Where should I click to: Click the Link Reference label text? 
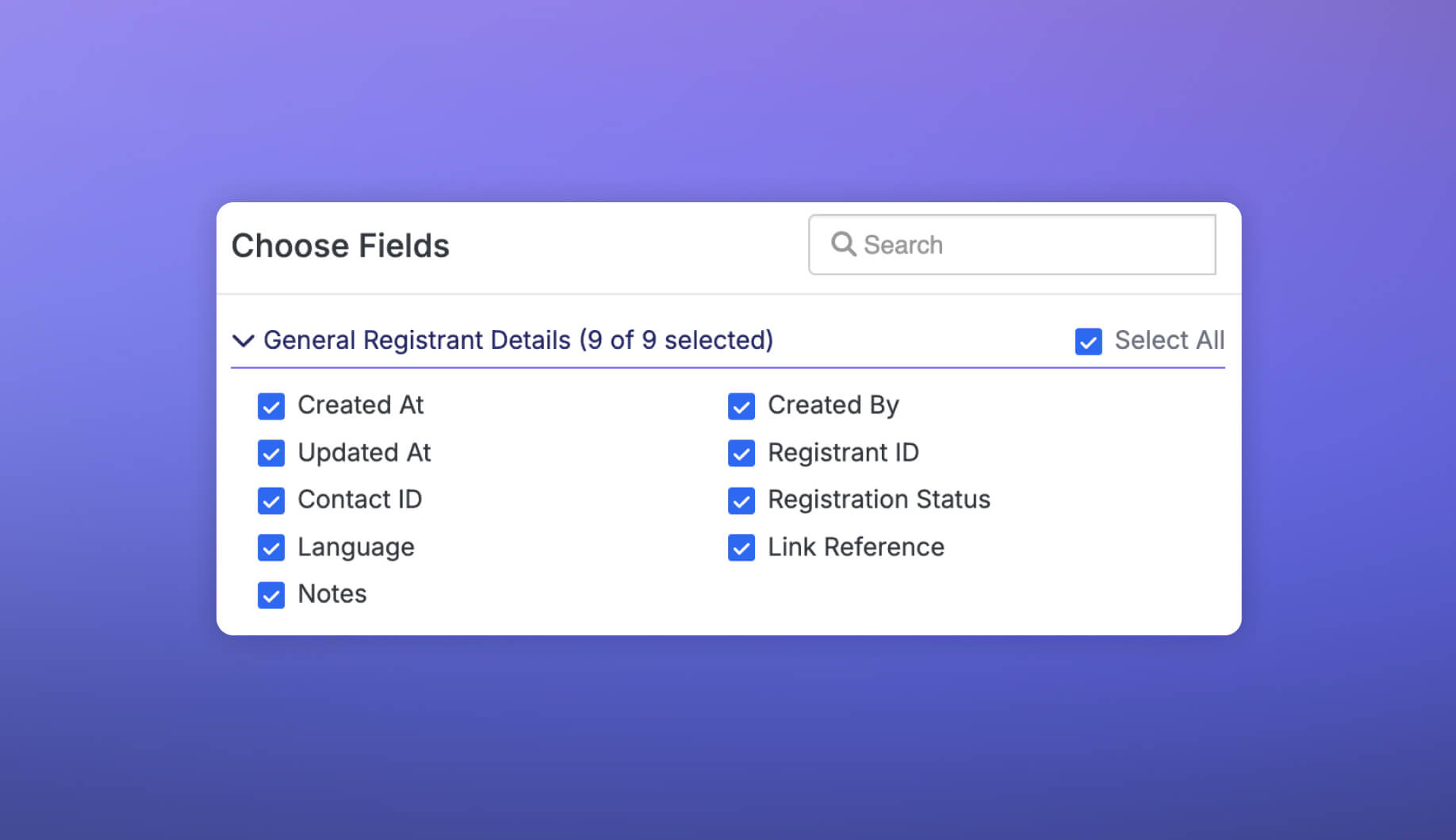click(856, 547)
